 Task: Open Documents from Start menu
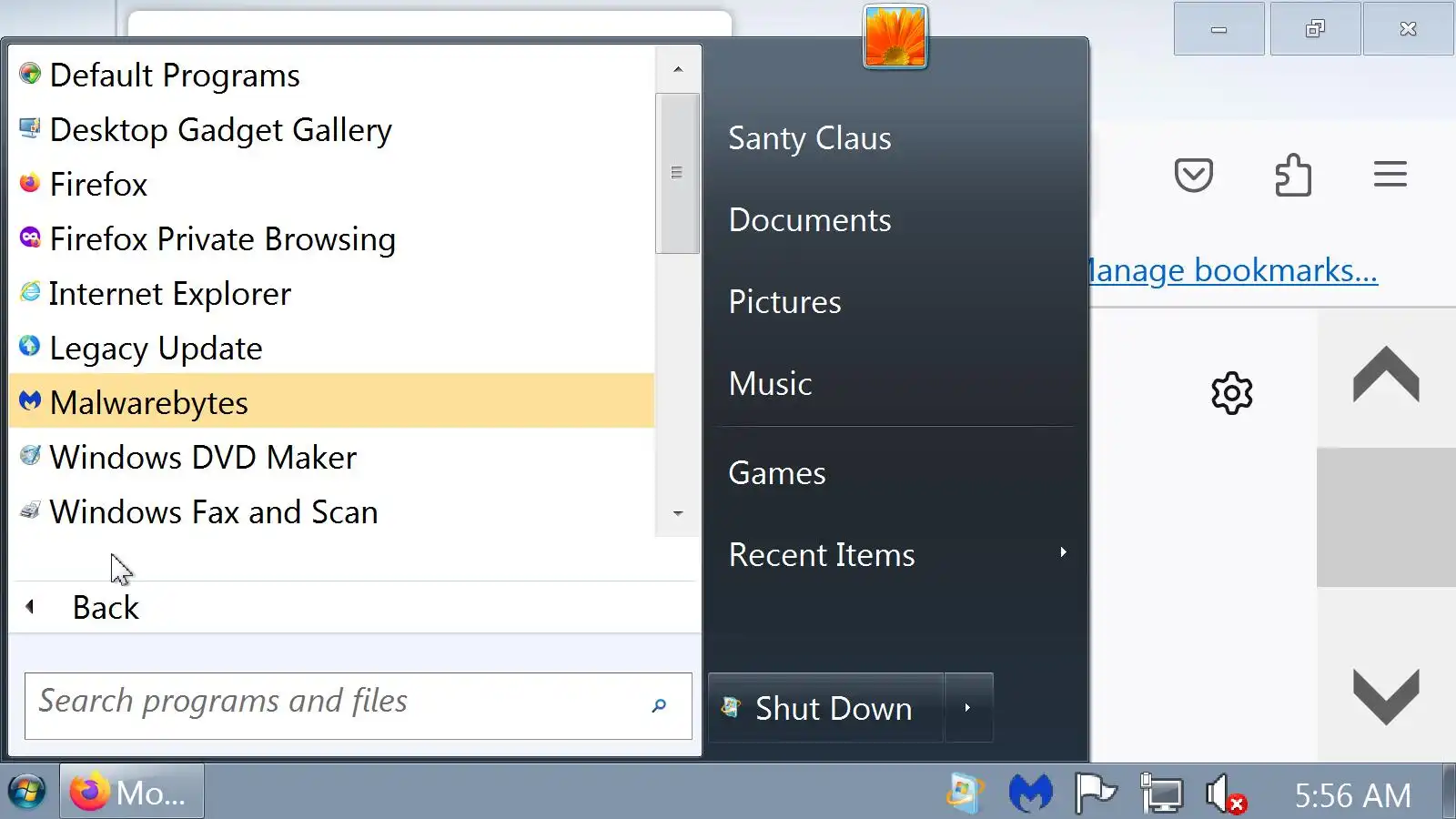coord(810,220)
